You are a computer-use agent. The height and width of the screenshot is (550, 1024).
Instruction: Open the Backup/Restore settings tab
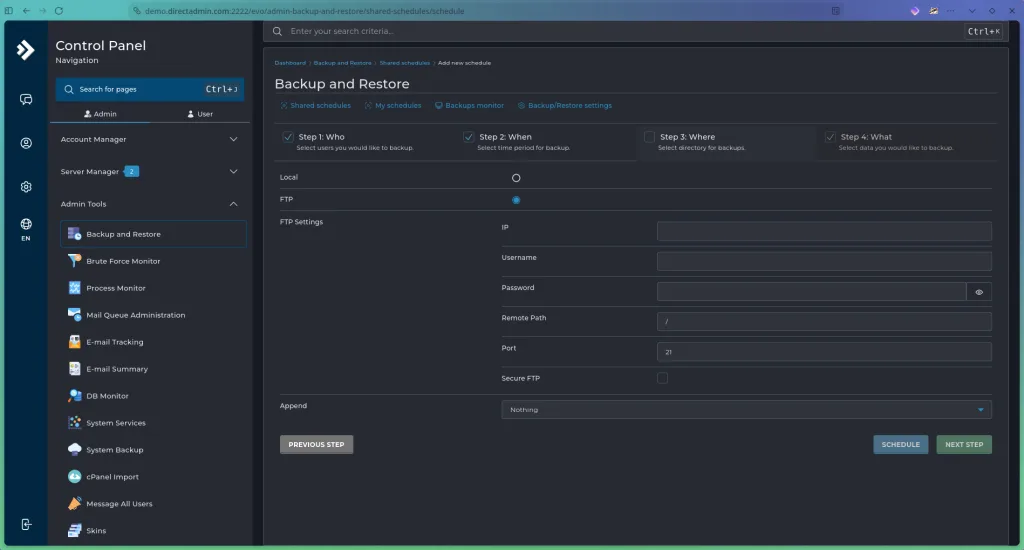[564, 105]
